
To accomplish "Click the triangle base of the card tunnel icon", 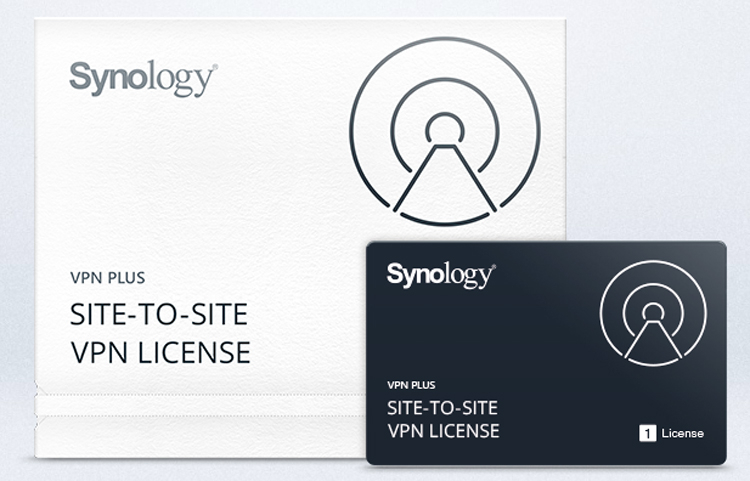I will [653, 339].
